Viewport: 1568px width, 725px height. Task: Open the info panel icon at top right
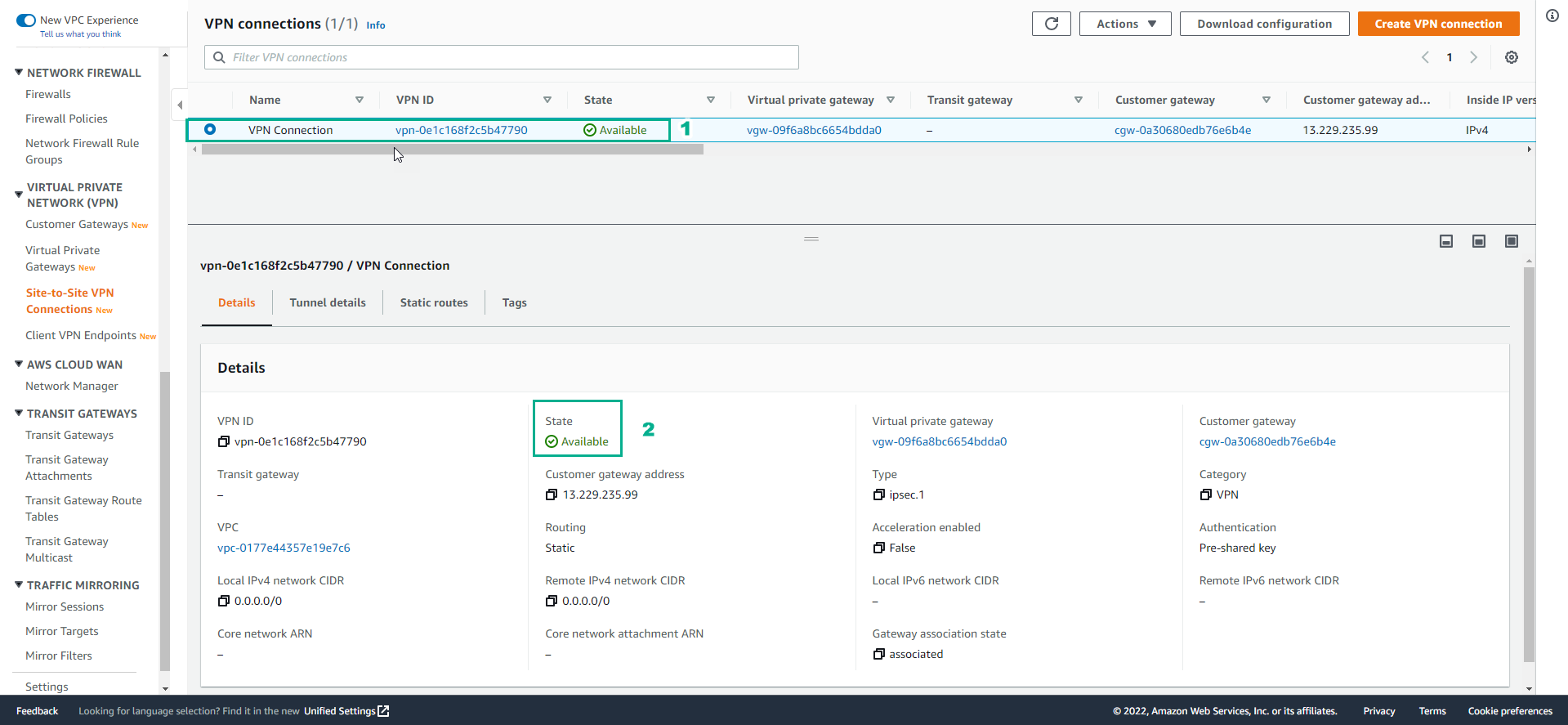[1552, 16]
